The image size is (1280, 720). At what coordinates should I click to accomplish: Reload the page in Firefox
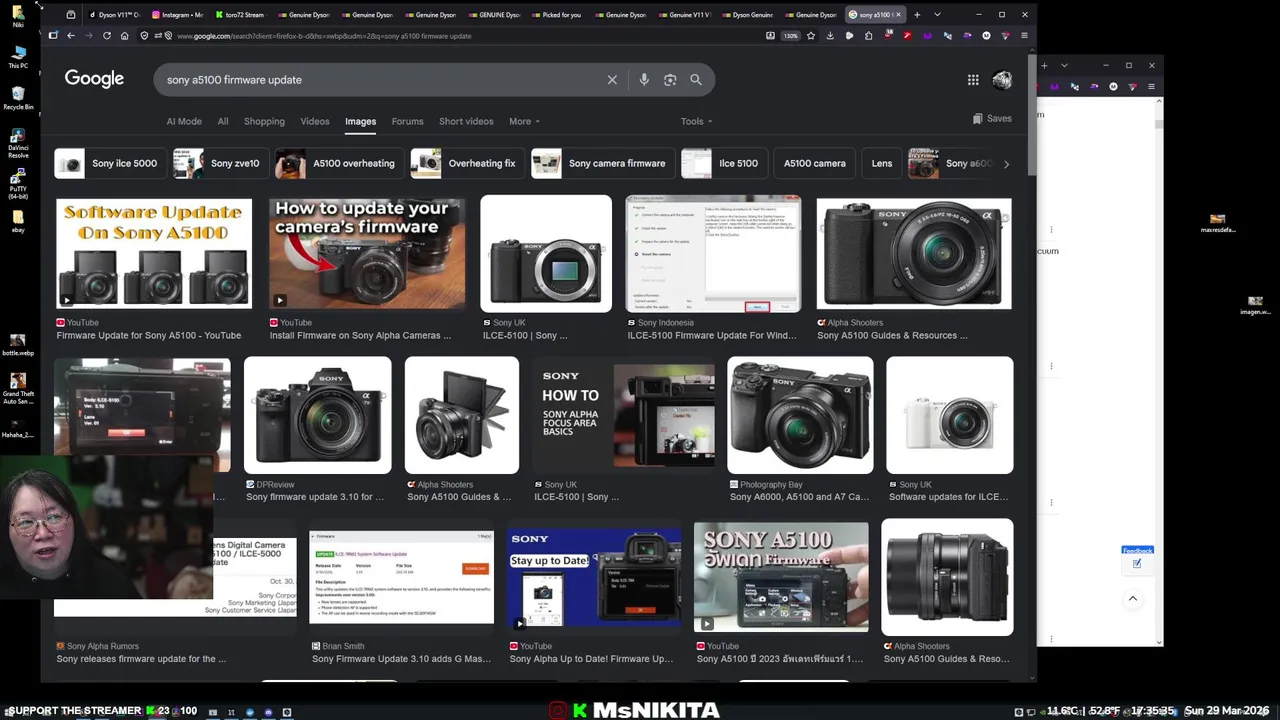(106, 36)
